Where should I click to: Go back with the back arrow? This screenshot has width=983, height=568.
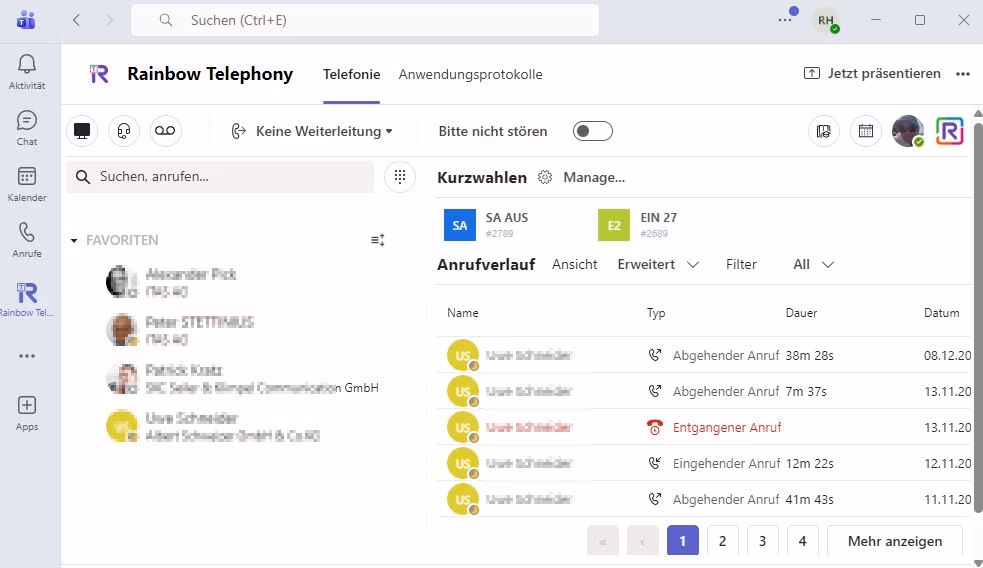coord(76,20)
